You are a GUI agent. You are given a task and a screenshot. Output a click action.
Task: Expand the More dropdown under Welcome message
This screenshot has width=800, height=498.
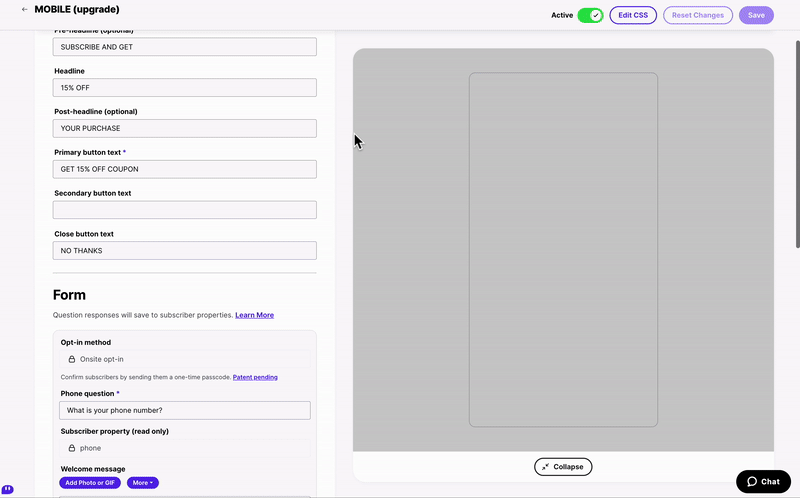click(143, 483)
